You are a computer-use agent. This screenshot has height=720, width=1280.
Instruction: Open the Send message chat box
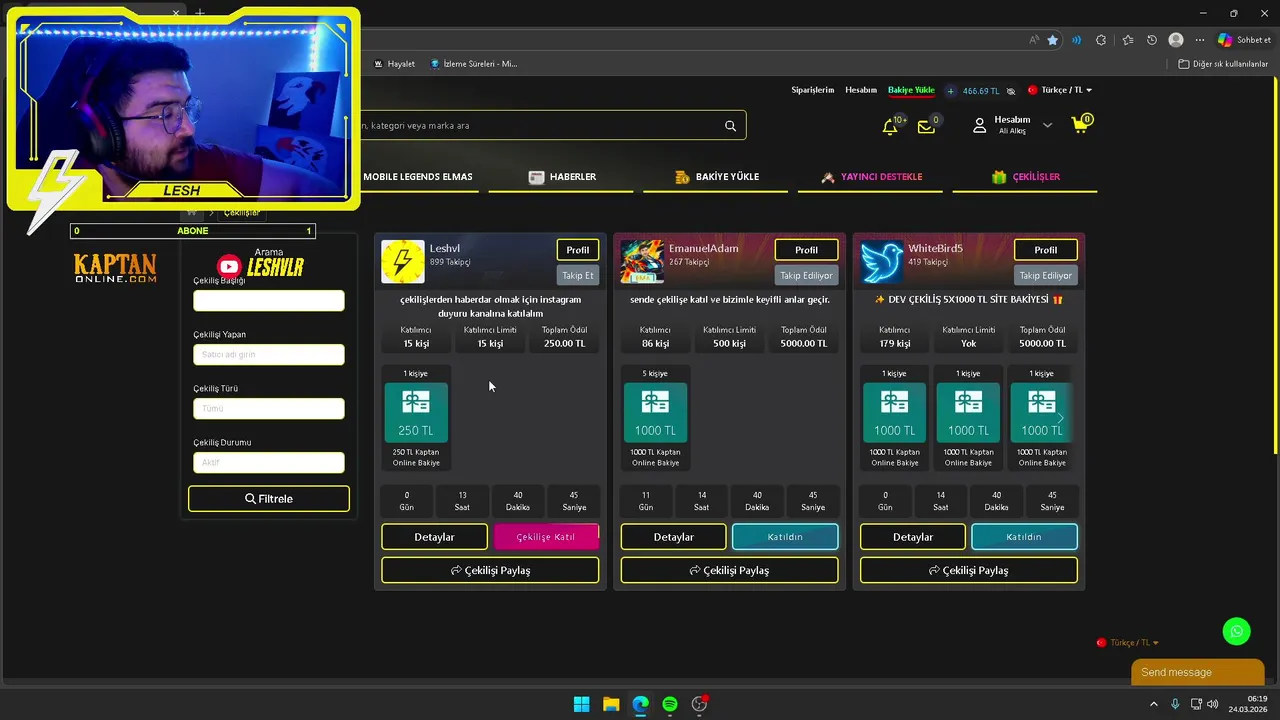click(x=1197, y=672)
